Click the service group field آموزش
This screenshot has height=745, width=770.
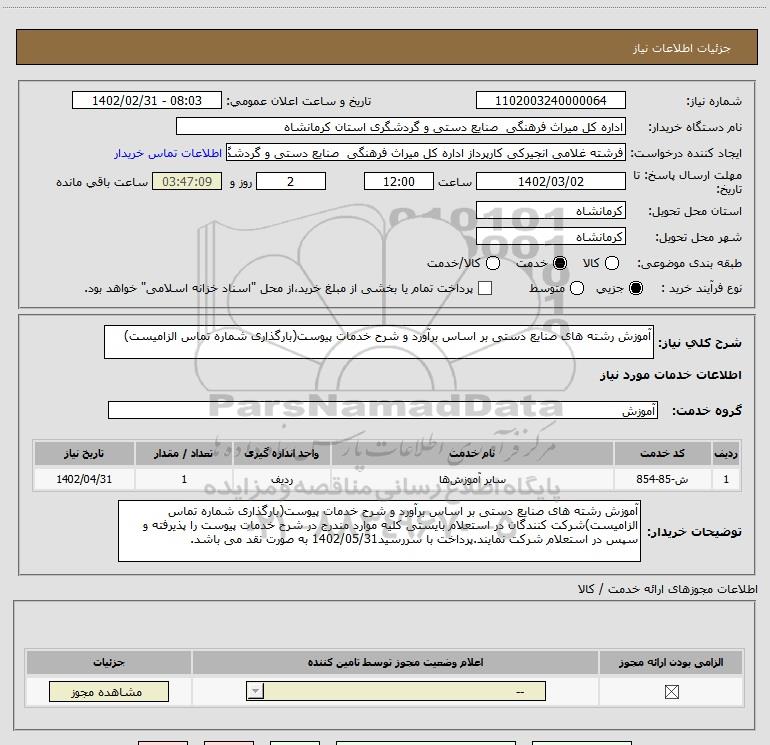383,410
